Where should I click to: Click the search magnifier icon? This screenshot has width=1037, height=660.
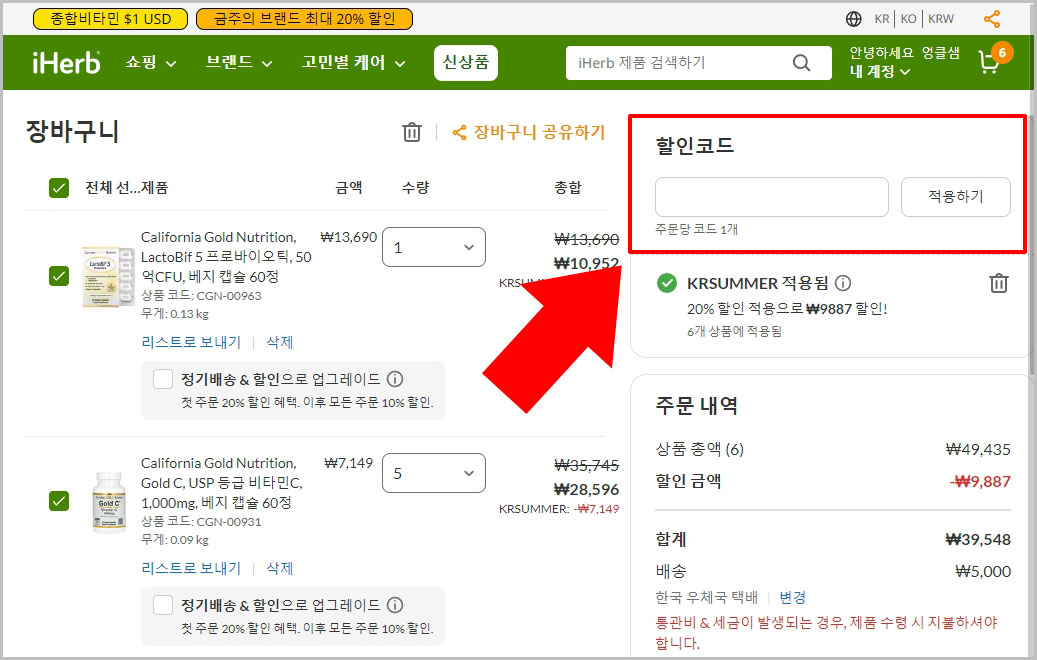(x=801, y=62)
